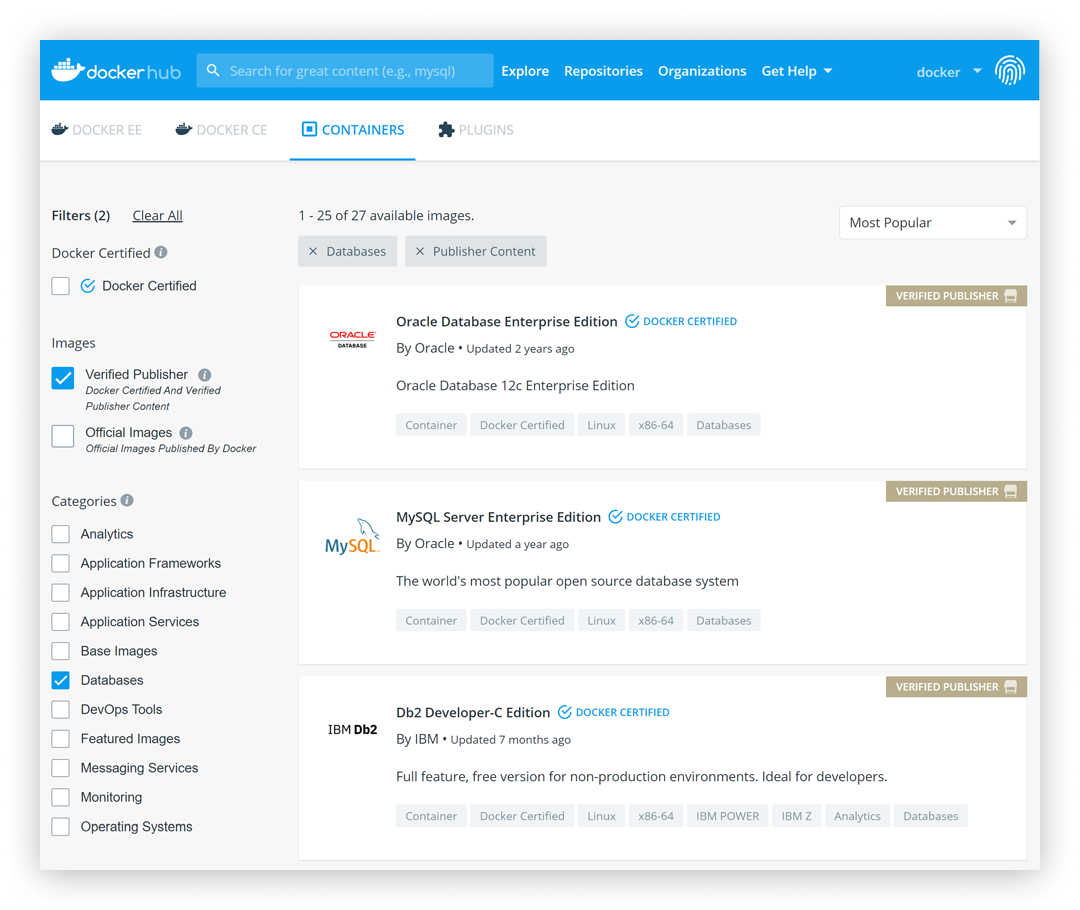Tick the Analytics category checkbox
The image size is (1080, 910).
pyautogui.click(x=61, y=534)
